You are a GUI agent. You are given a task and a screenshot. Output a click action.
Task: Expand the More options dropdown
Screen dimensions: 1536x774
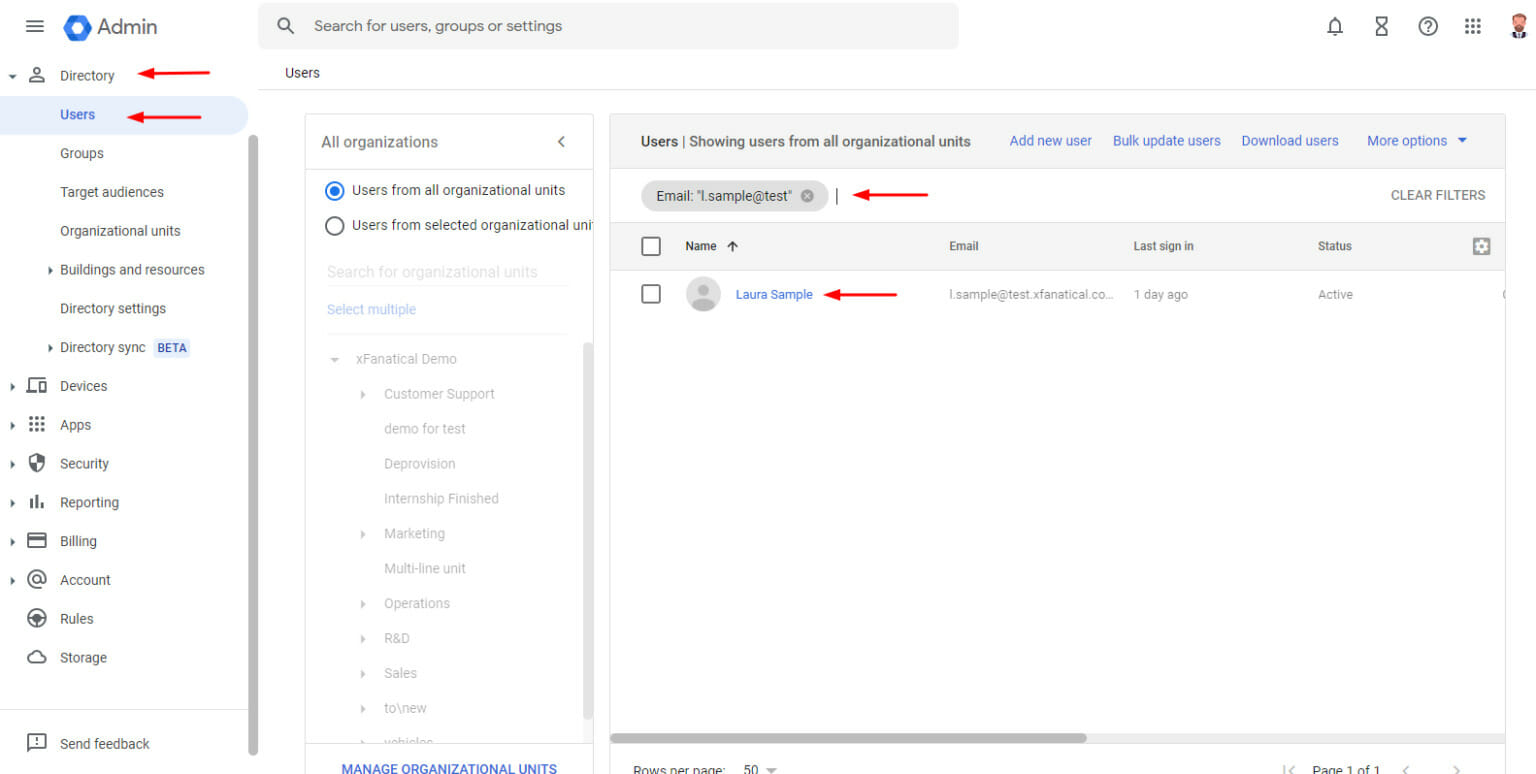click(x=1415, y=141)
